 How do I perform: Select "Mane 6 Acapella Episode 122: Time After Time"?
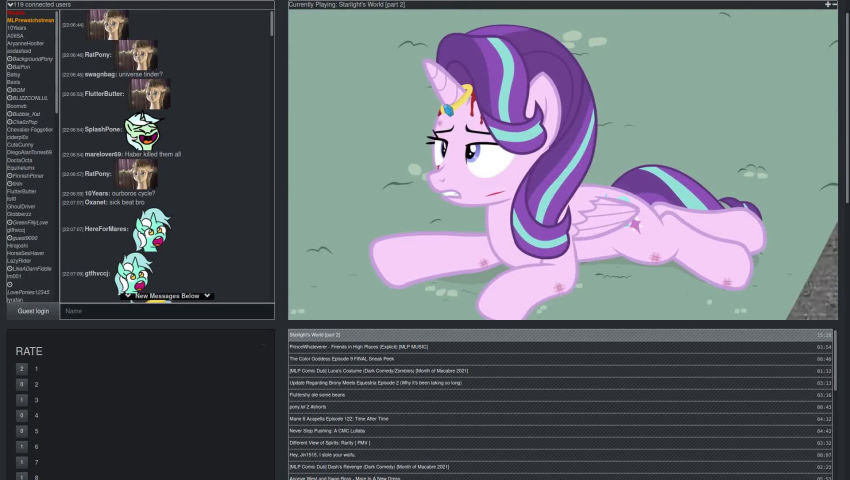[561, 419]
